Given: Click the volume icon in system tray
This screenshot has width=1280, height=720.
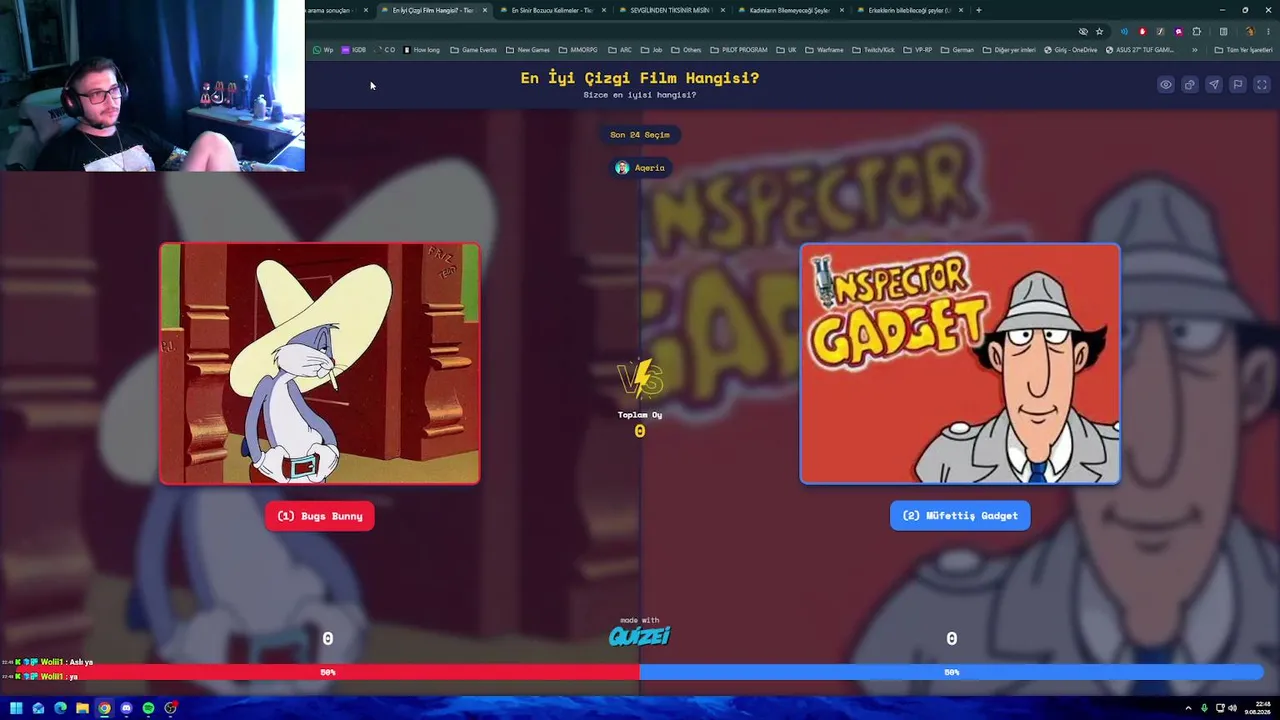Looking at the screenshot, I should coord(1232,708).
